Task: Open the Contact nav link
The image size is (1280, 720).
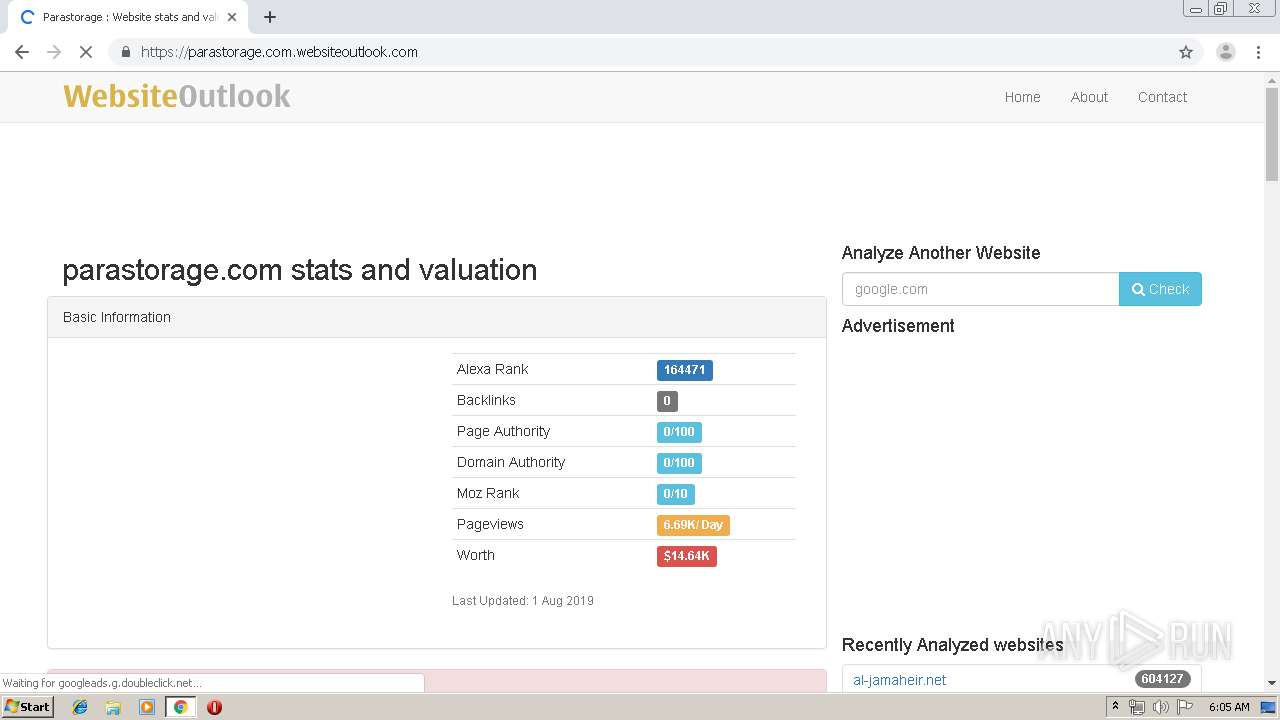Action: pos(1162,97)
